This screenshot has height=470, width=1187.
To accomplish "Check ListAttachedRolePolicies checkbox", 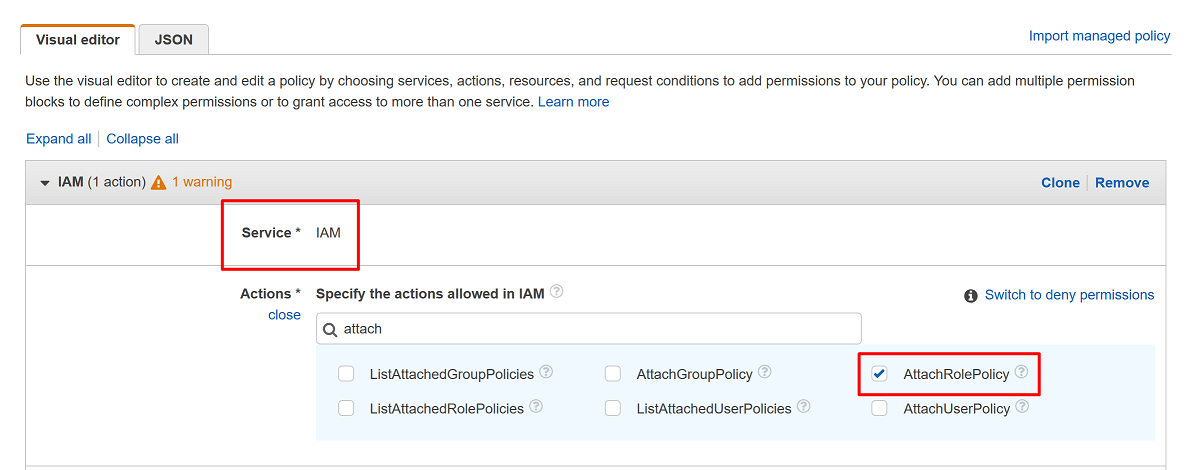I will click(x=346, y=408).
